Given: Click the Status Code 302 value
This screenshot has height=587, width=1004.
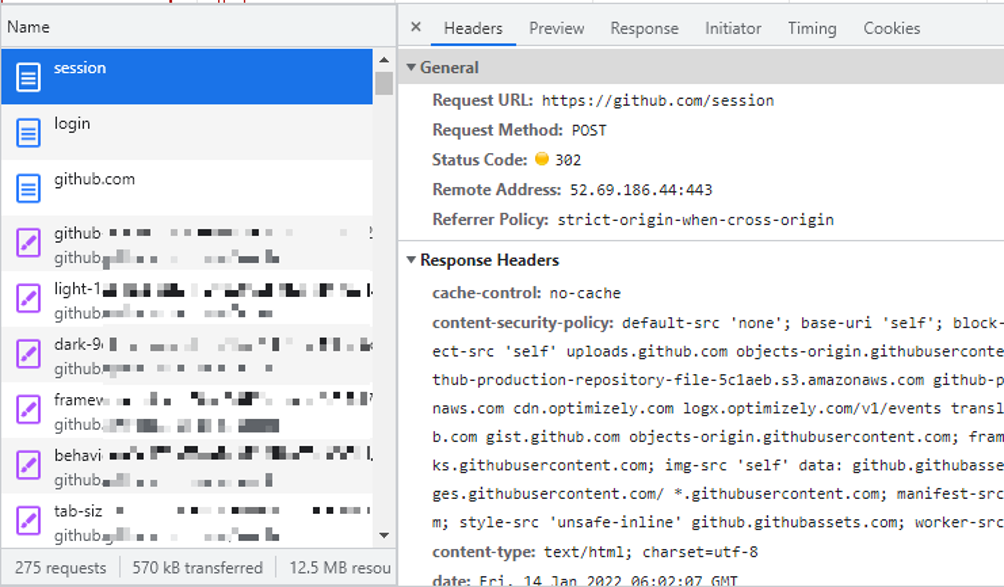Looking at the screenshot, I should [x=568, y=160].
